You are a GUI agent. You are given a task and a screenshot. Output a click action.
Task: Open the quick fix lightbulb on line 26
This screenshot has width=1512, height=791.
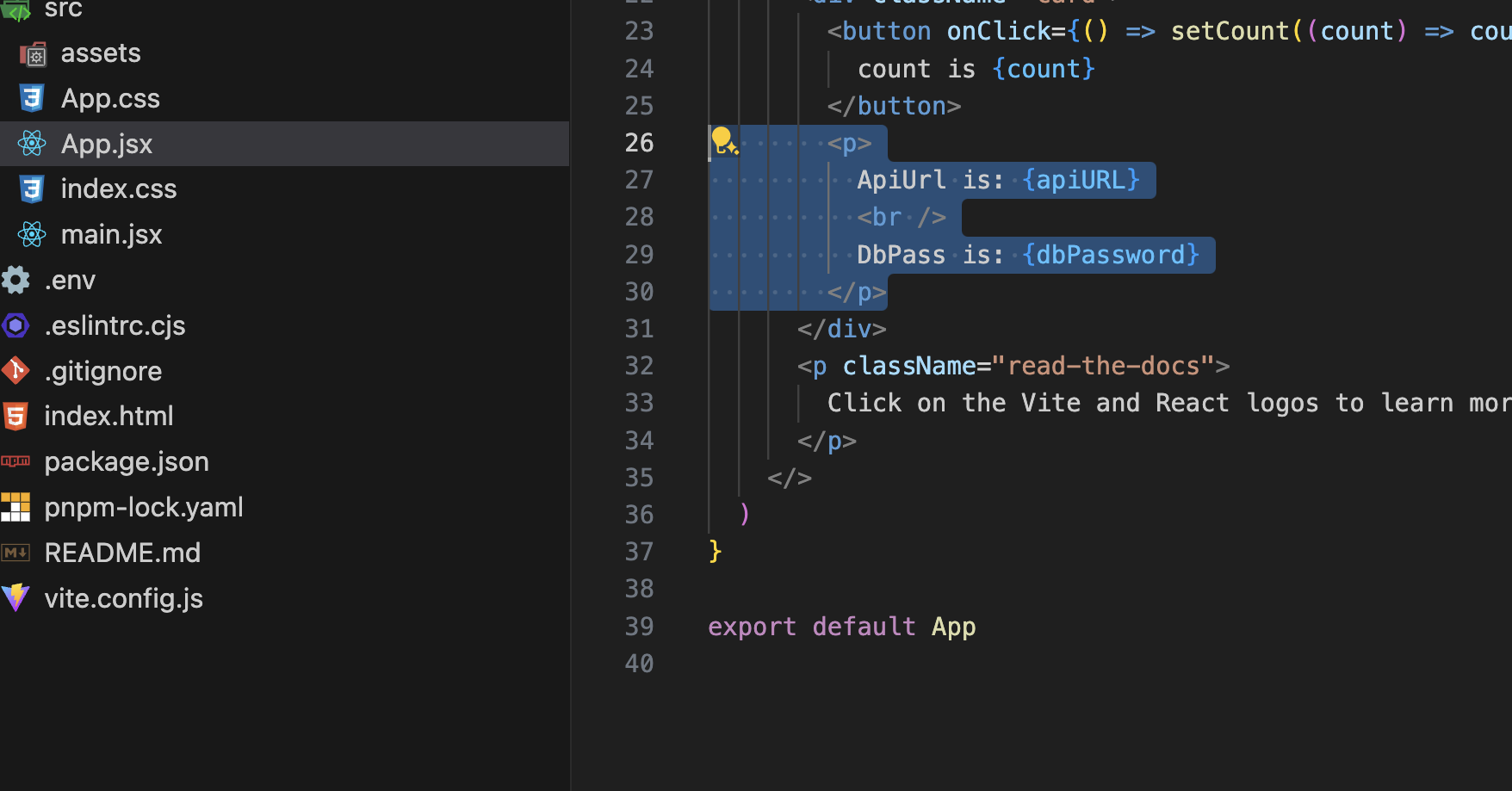tap(723, 142)
